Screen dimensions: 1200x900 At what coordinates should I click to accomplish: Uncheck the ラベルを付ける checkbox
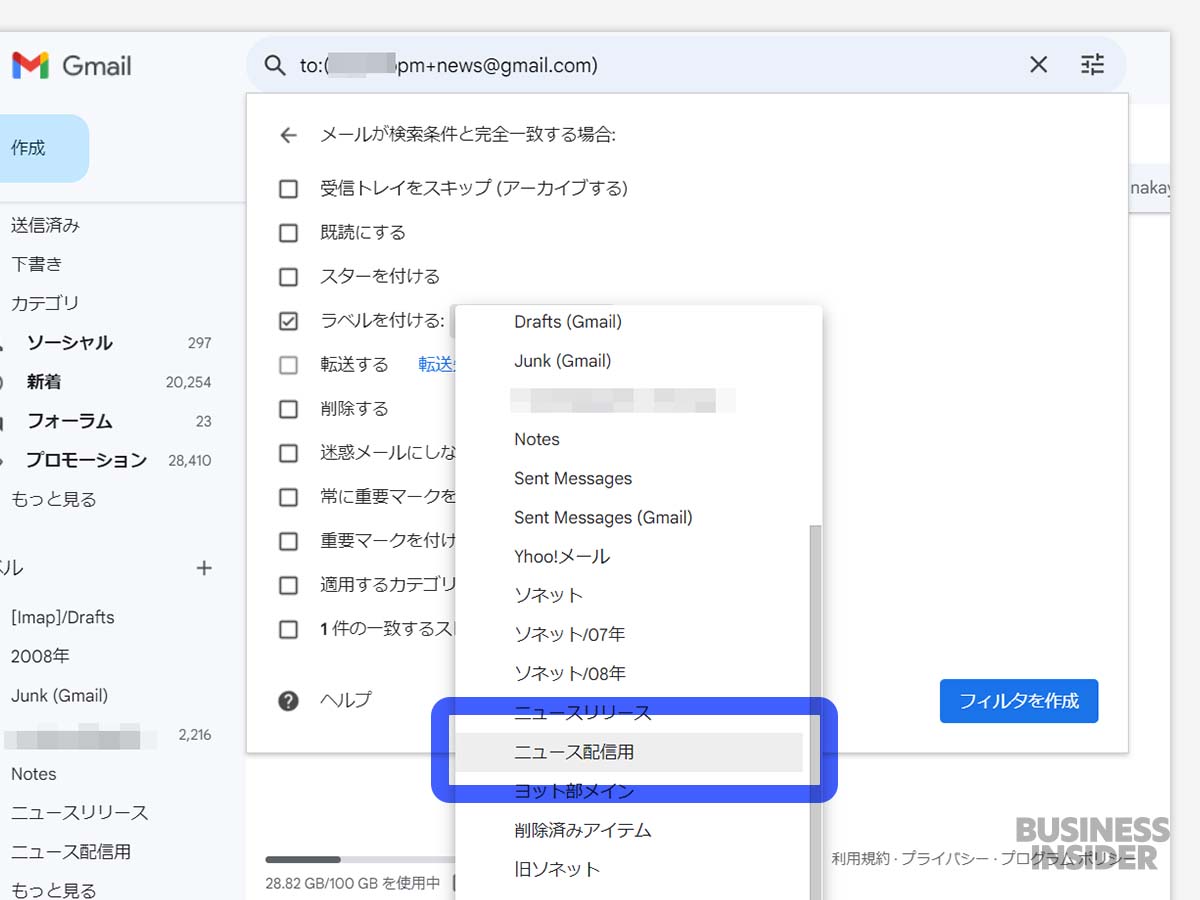pos(288,320)
